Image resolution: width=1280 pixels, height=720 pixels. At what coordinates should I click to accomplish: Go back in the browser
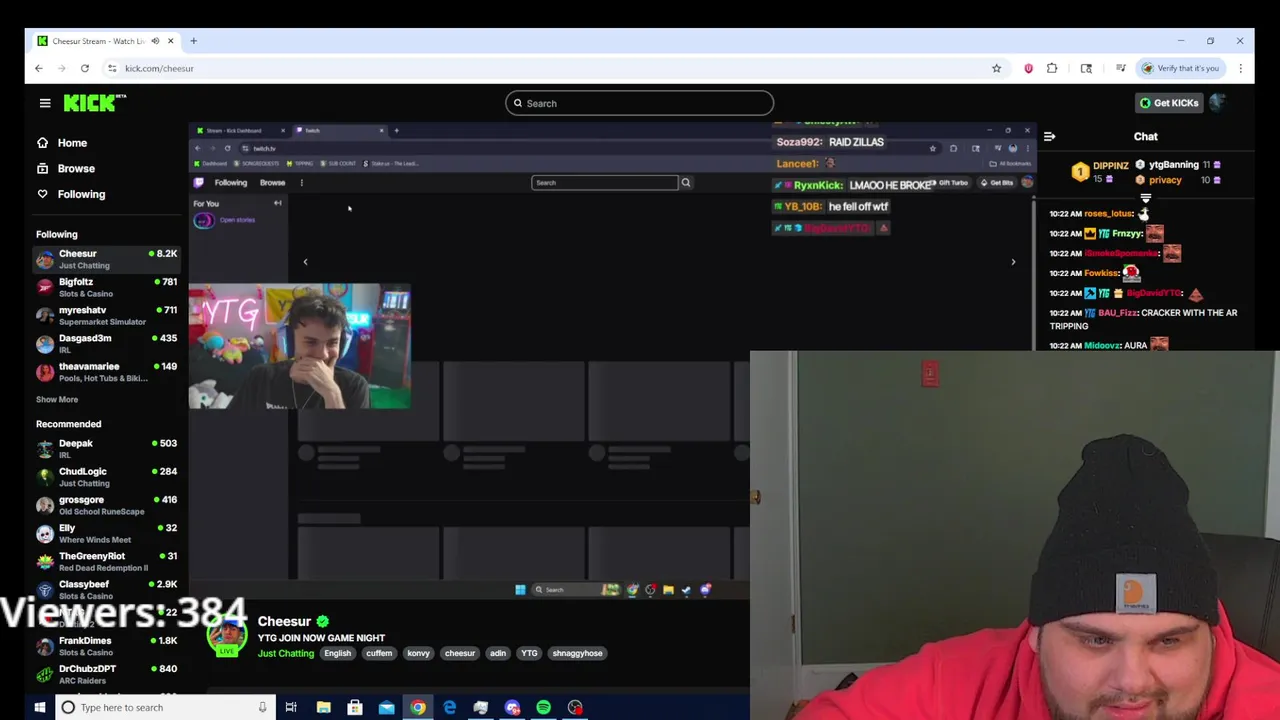click(39, 68)
